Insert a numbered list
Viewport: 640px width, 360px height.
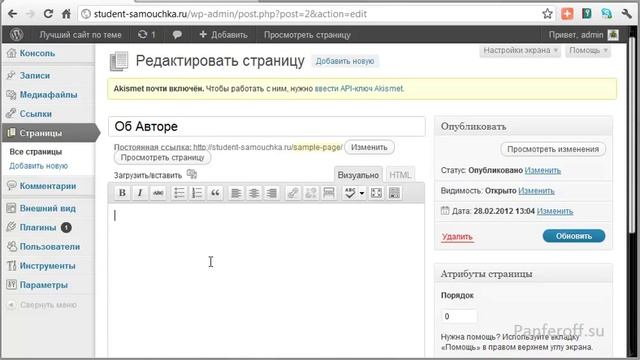coord(197,193)
